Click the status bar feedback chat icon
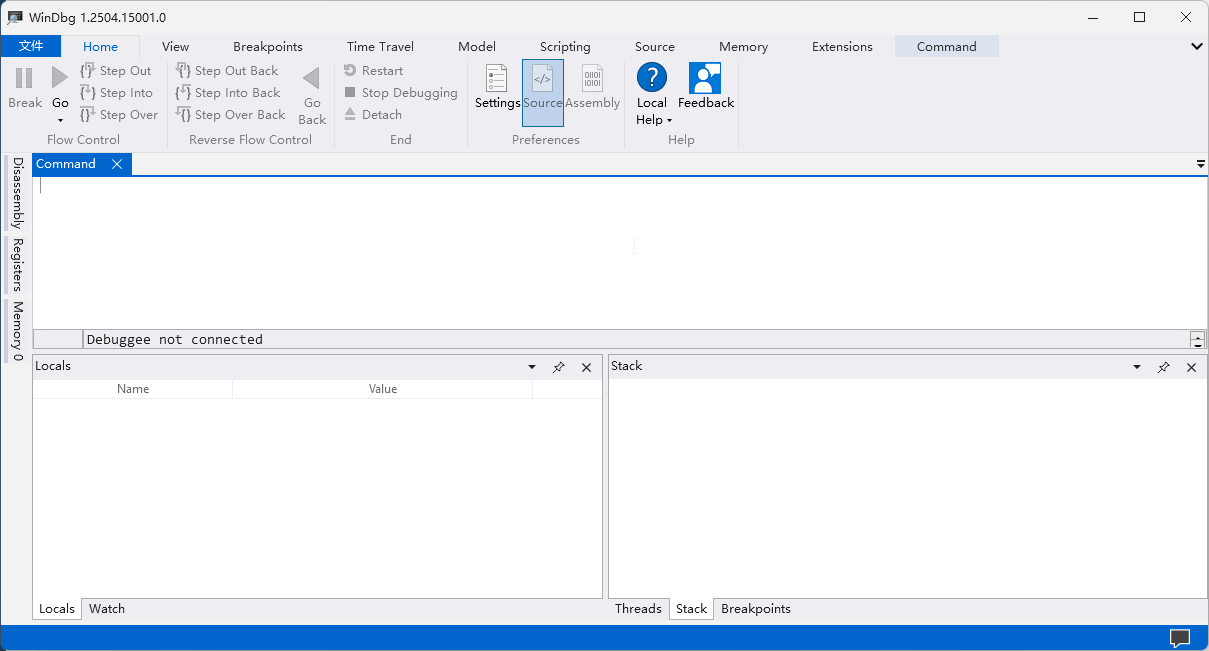This screenshot has height=651, width=1209. pyautogui.click(x=1180, y=638)
